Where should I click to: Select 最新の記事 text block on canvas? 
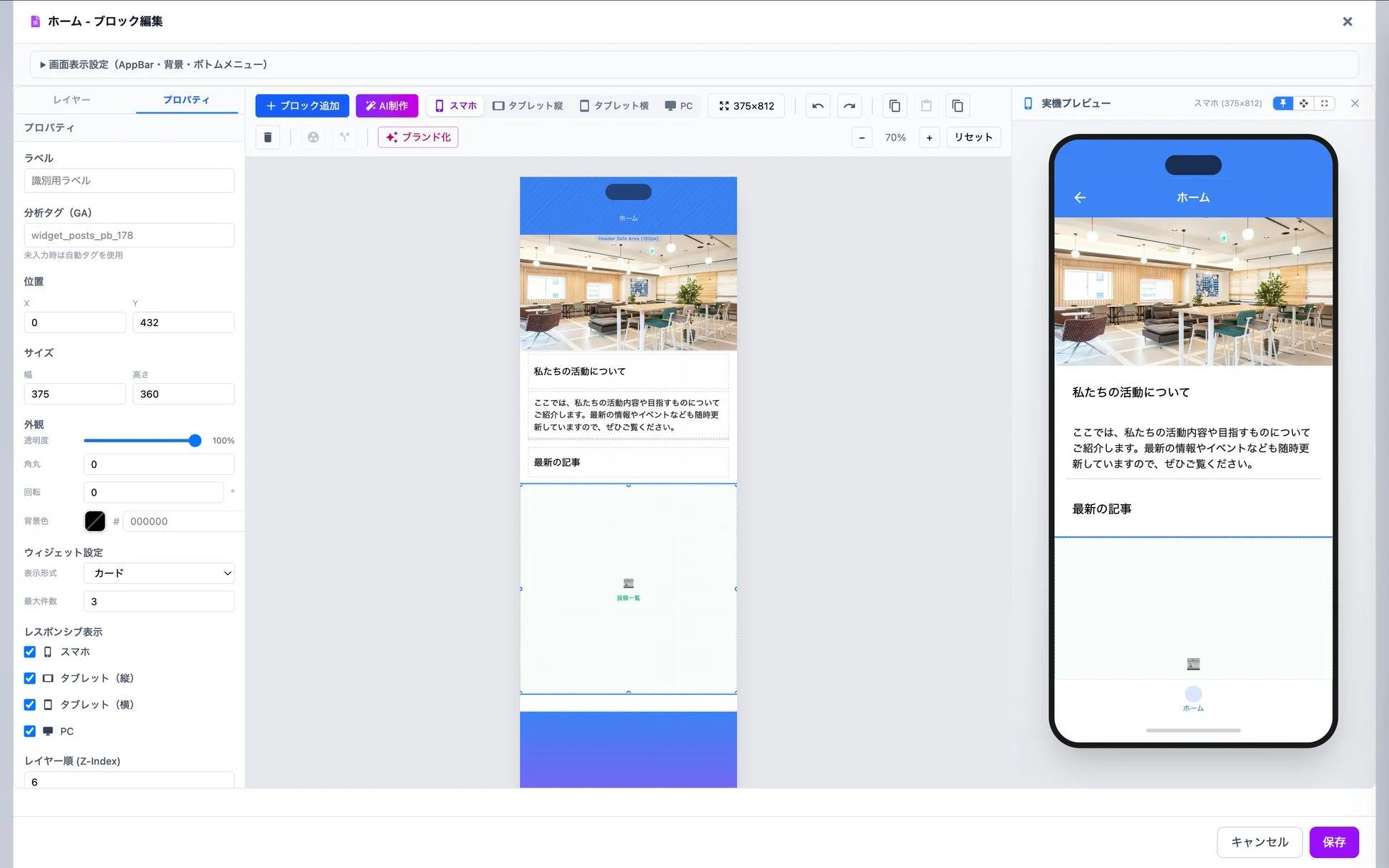(628, 462)
